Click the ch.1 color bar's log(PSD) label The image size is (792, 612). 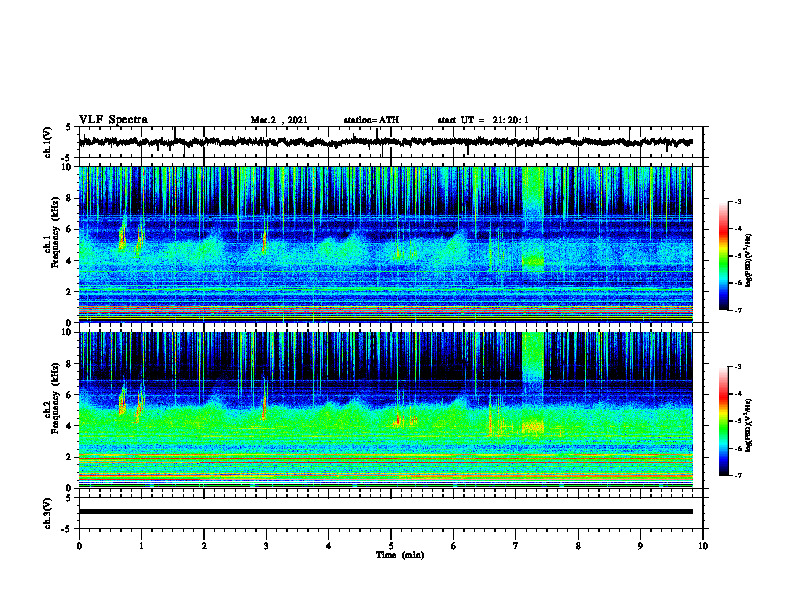[749, 260]
